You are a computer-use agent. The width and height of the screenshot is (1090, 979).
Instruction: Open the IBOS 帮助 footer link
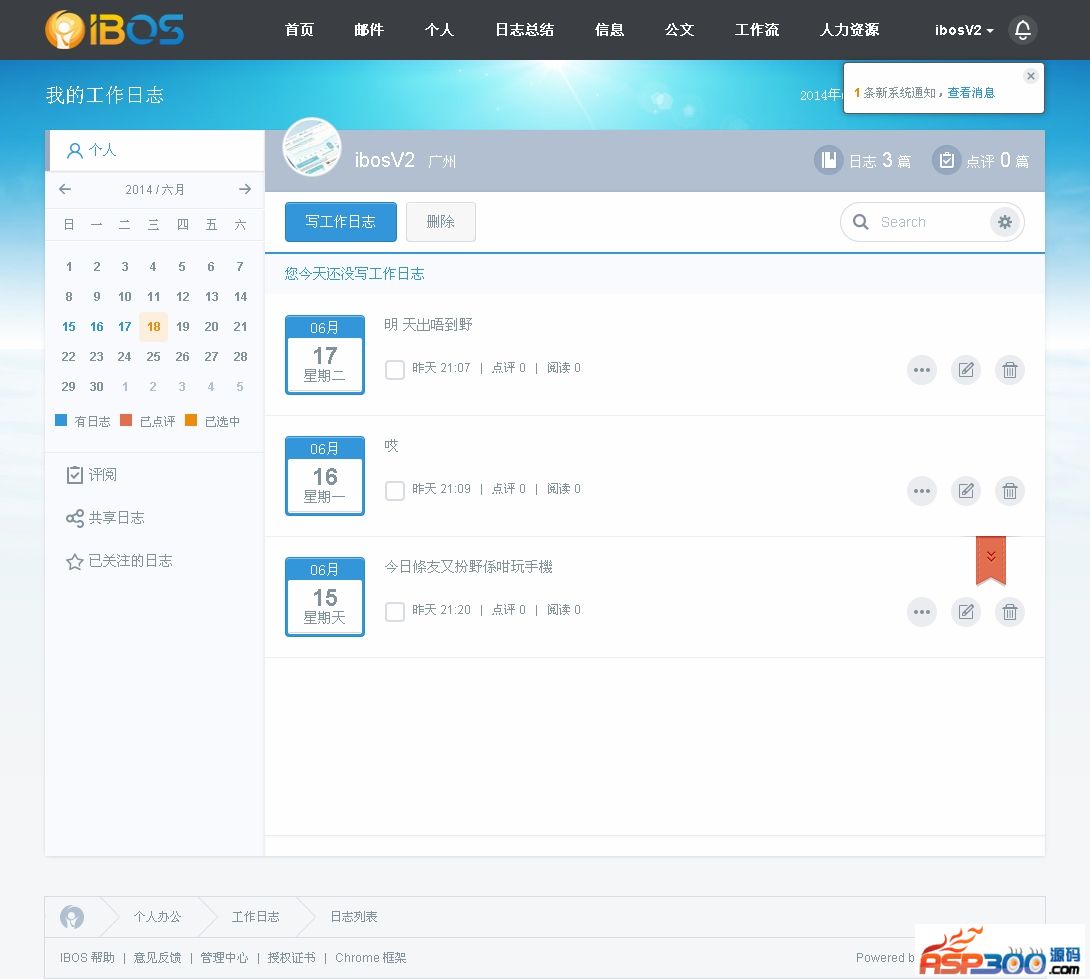(x=87, y=957)
